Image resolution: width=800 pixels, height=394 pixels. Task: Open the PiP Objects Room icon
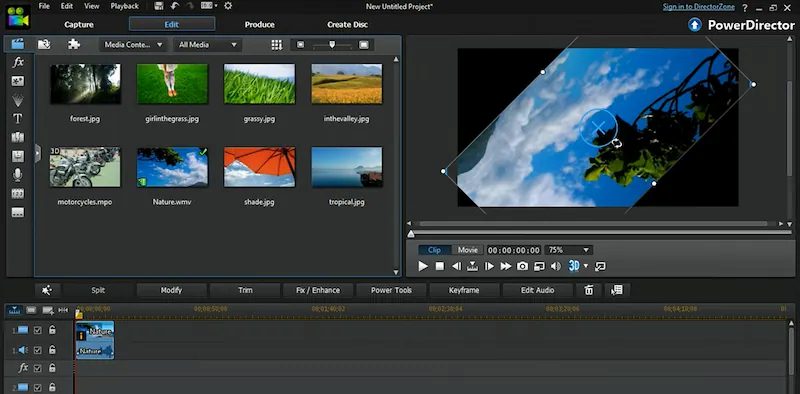[x=18, y=81]
